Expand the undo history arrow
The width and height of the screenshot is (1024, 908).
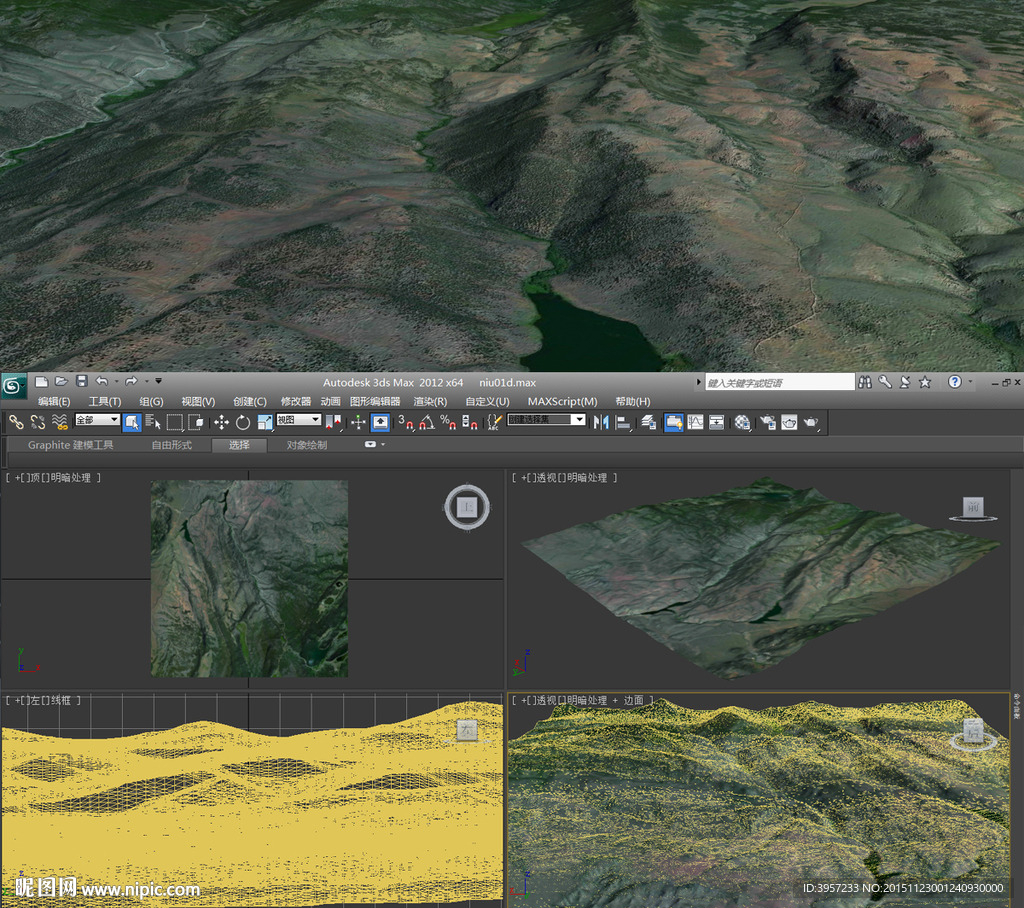[x=116, y=381]
